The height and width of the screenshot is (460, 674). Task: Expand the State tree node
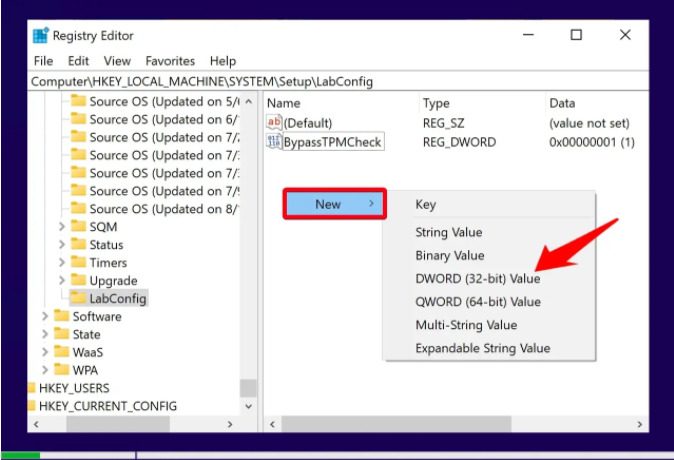click(x=45, y=334)
